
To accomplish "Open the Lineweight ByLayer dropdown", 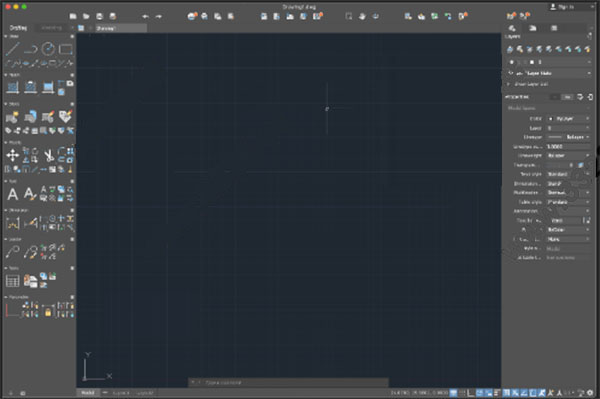I will click(x=568, y=155).
